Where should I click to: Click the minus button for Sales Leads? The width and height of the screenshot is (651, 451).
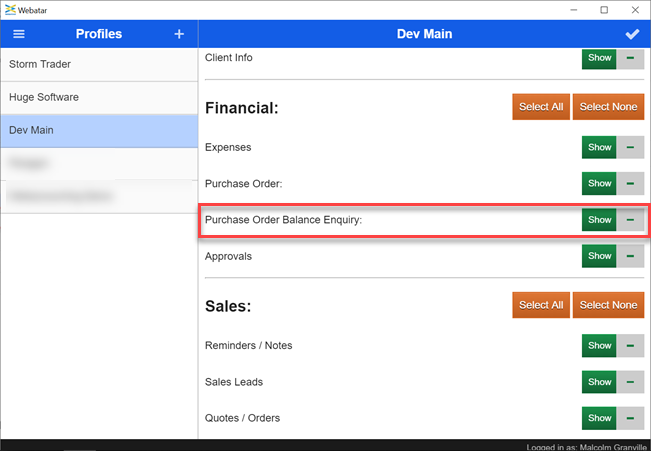[630, 382]
